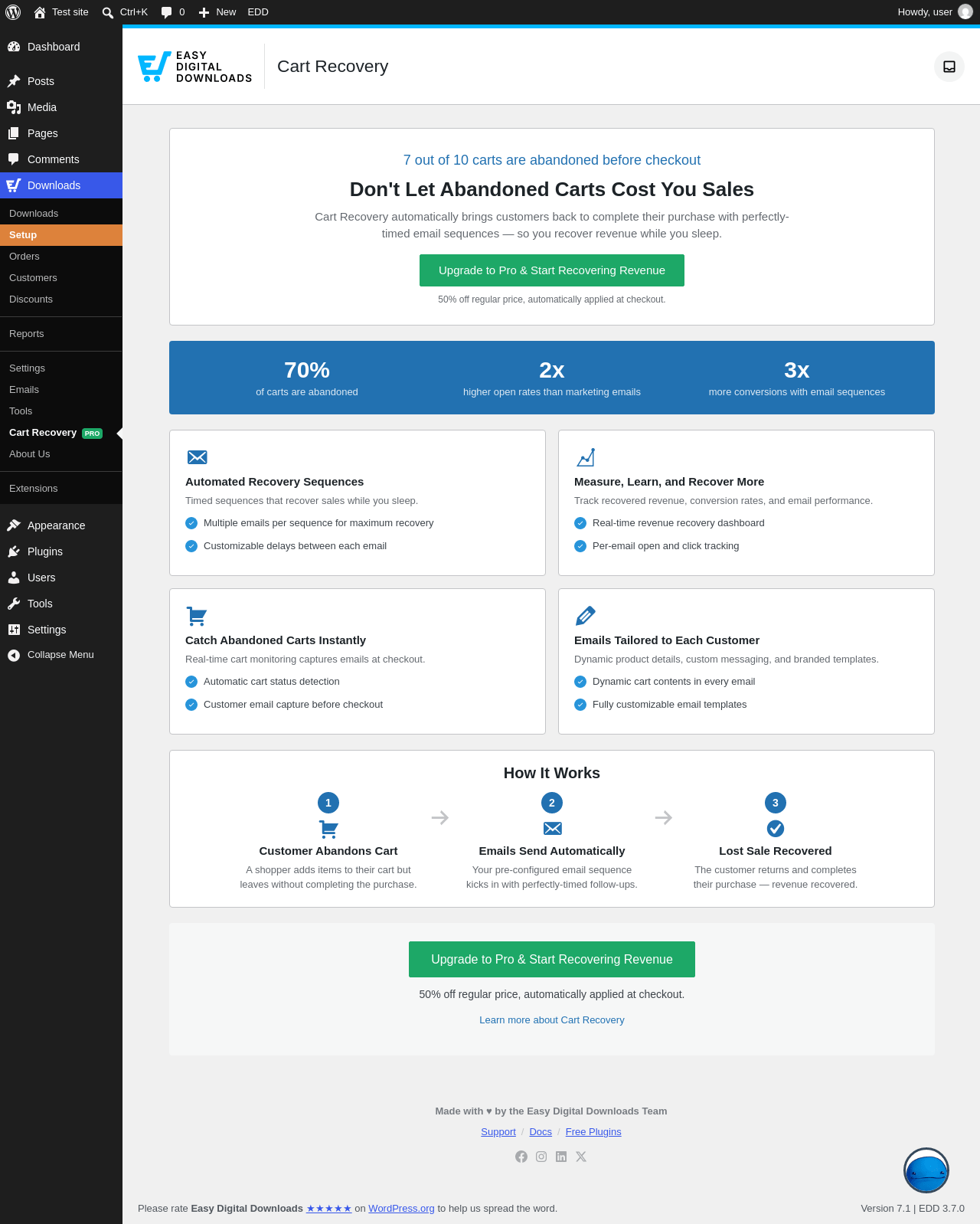This screenshot has height=1224, width=980.
Task: Click the Tools wrench icon at sidebar bottom
Action: point(14,604)
